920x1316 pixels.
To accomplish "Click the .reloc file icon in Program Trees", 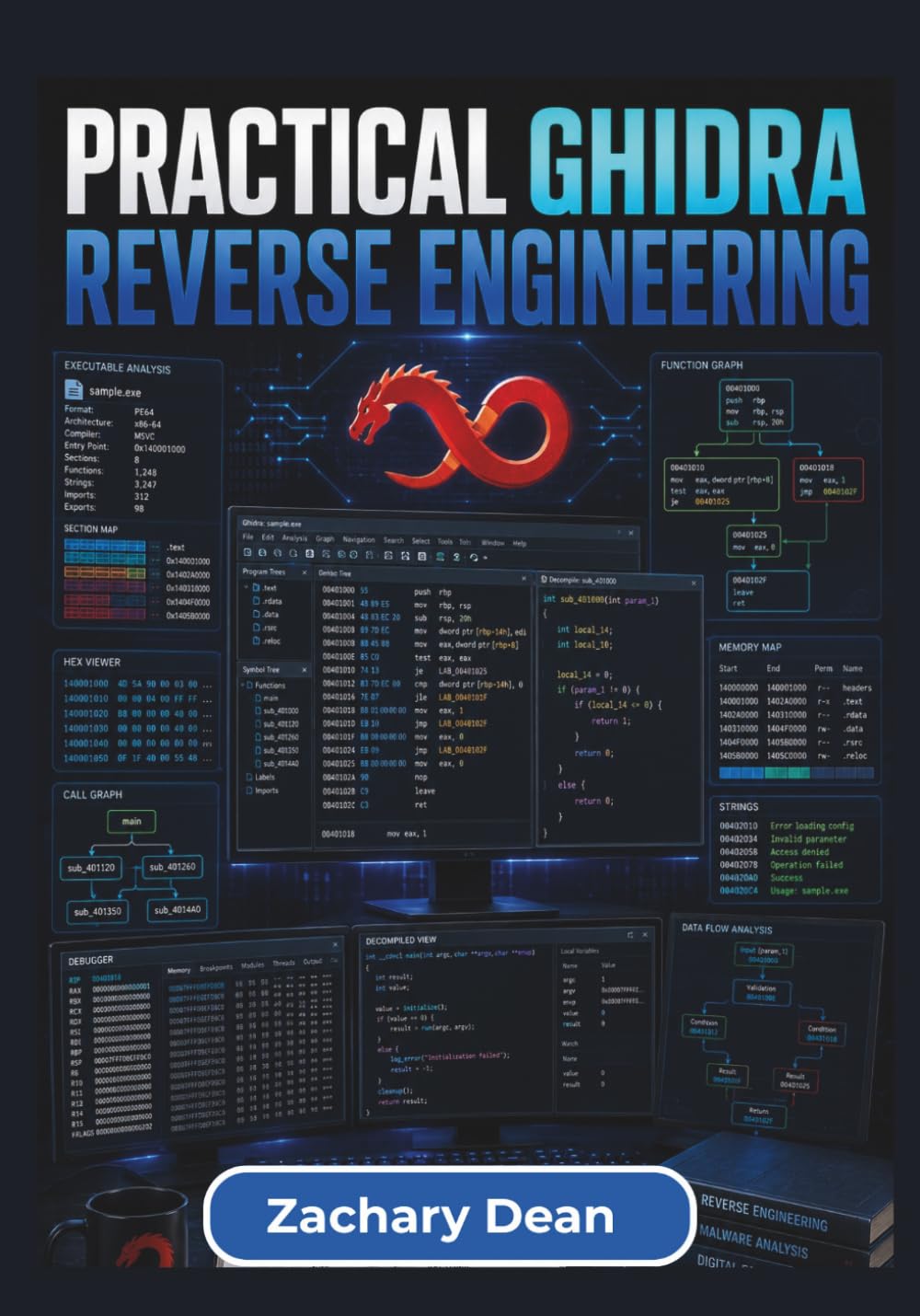I will 257,641.
